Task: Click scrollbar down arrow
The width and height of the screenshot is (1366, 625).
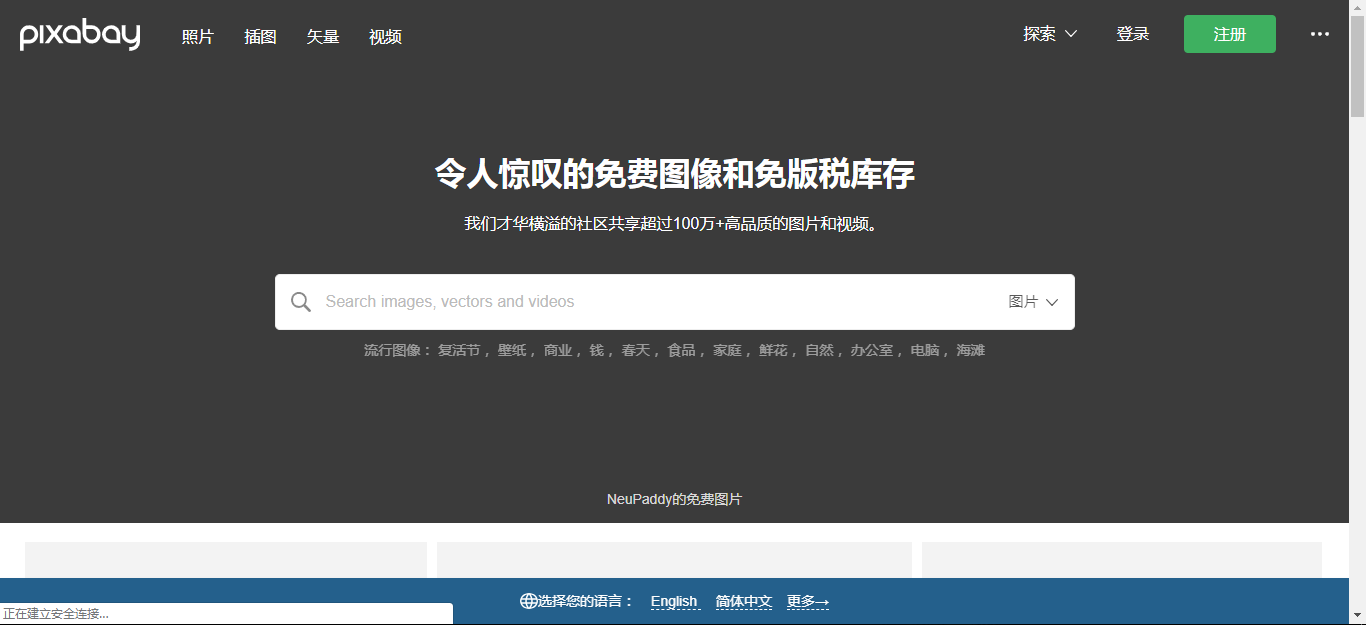Action: [1357, 616]
